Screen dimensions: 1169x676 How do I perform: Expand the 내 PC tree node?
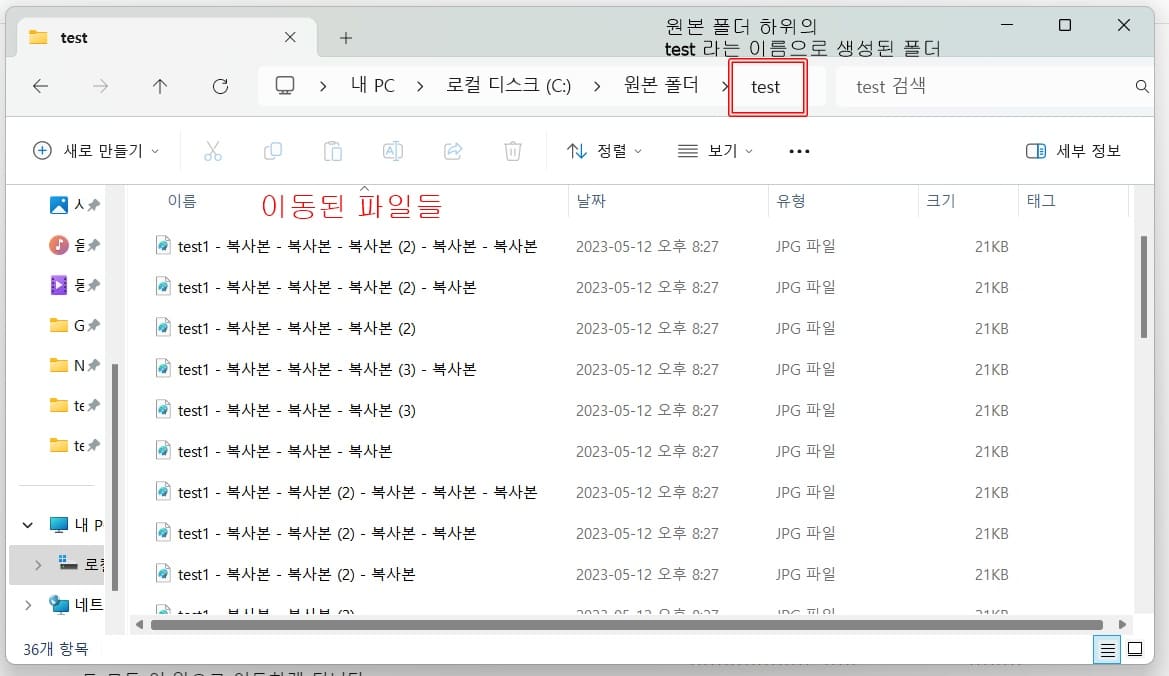tap(28, 525)
